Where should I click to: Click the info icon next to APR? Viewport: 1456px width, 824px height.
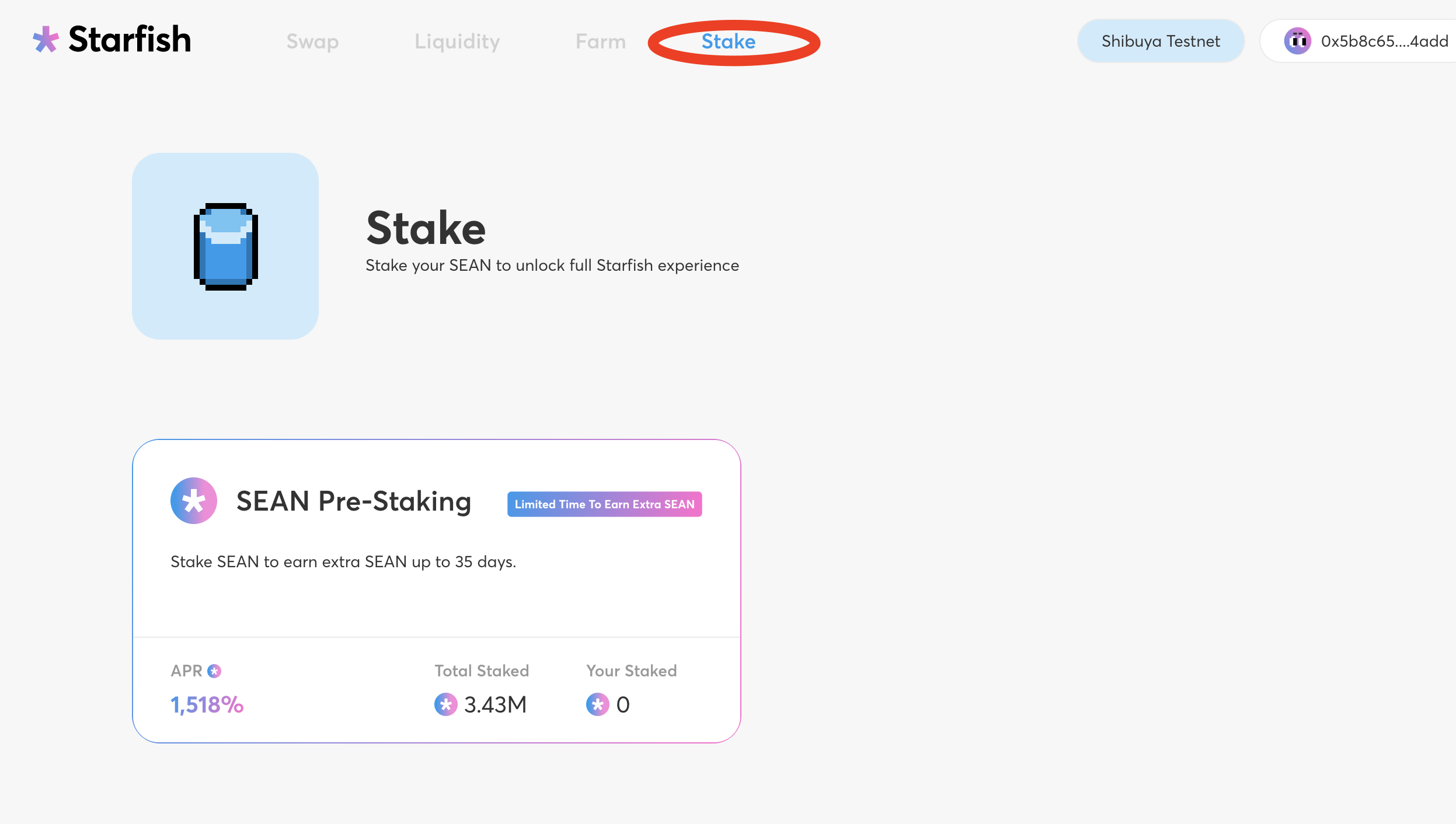tap(214, 671)
